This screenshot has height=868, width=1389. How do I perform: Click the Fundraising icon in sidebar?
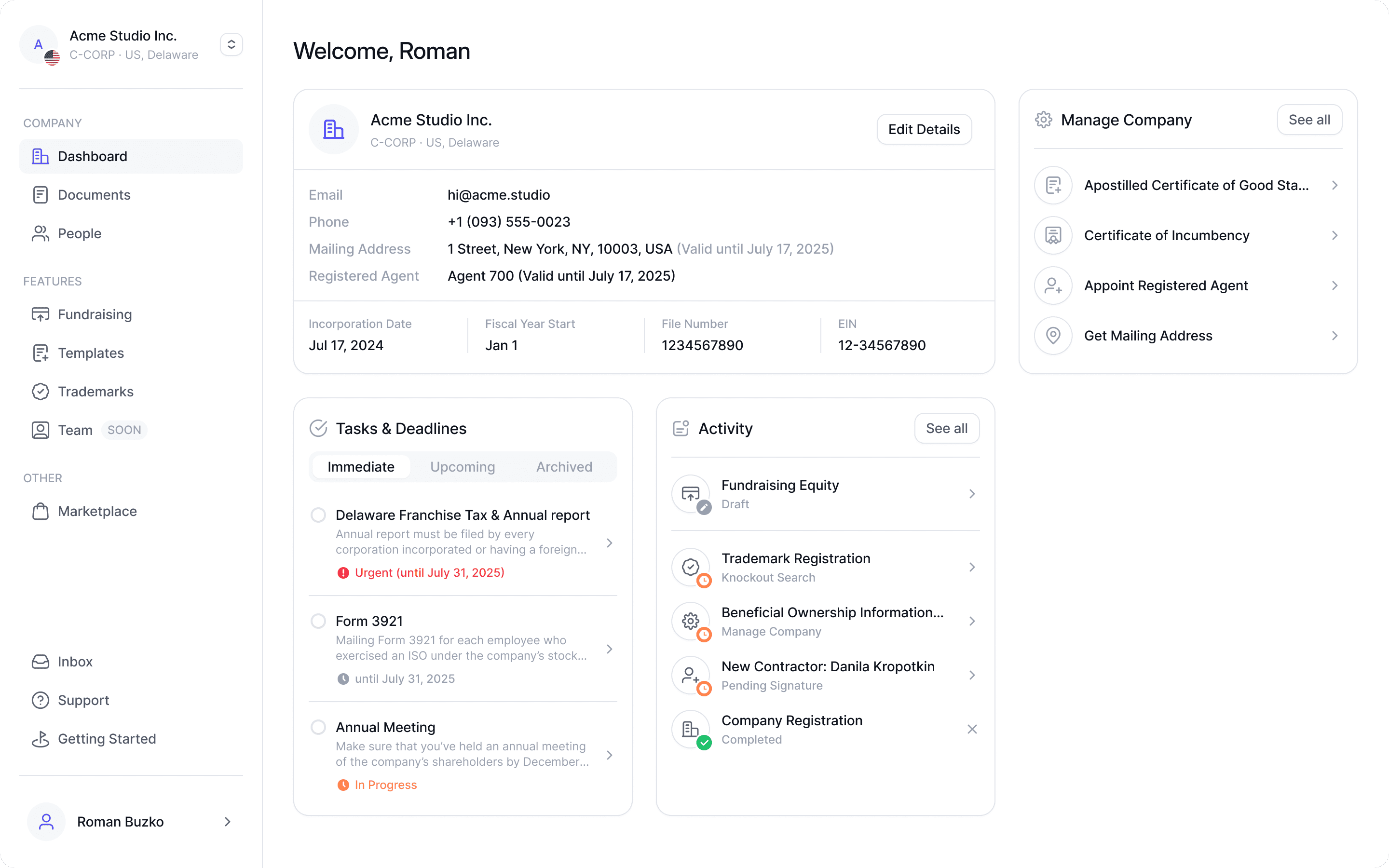click(40, 314)
